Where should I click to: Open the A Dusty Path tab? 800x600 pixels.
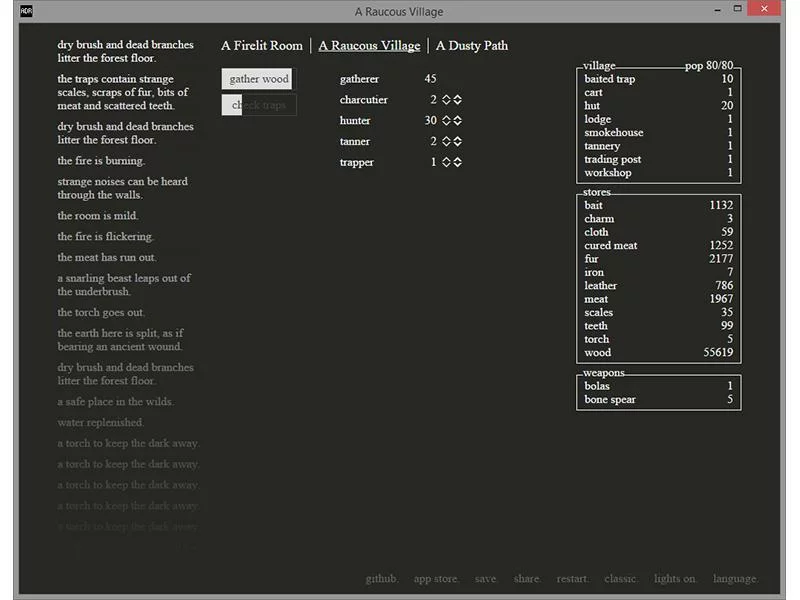[472, 45]
